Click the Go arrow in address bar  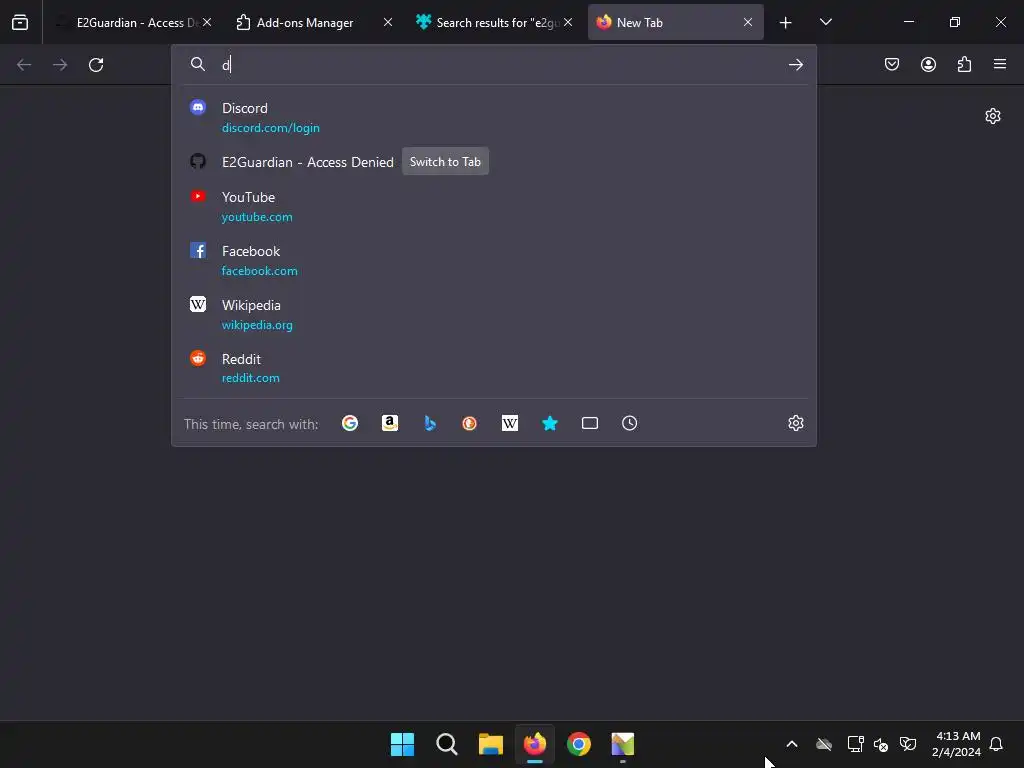795,64
